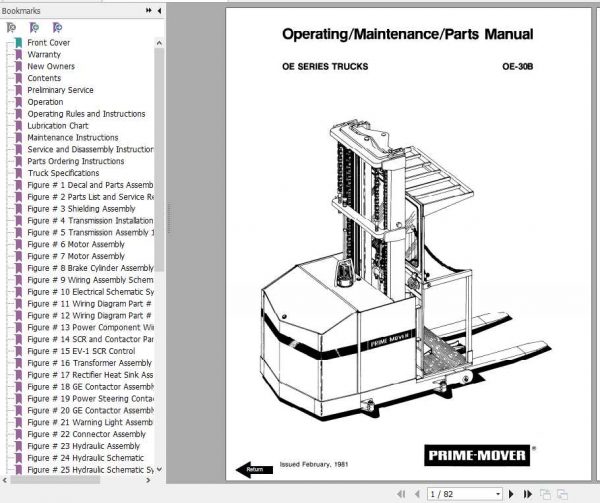
Task: Open Figure # 19 Power Steering bookmark
Action: tap(90, 399)
